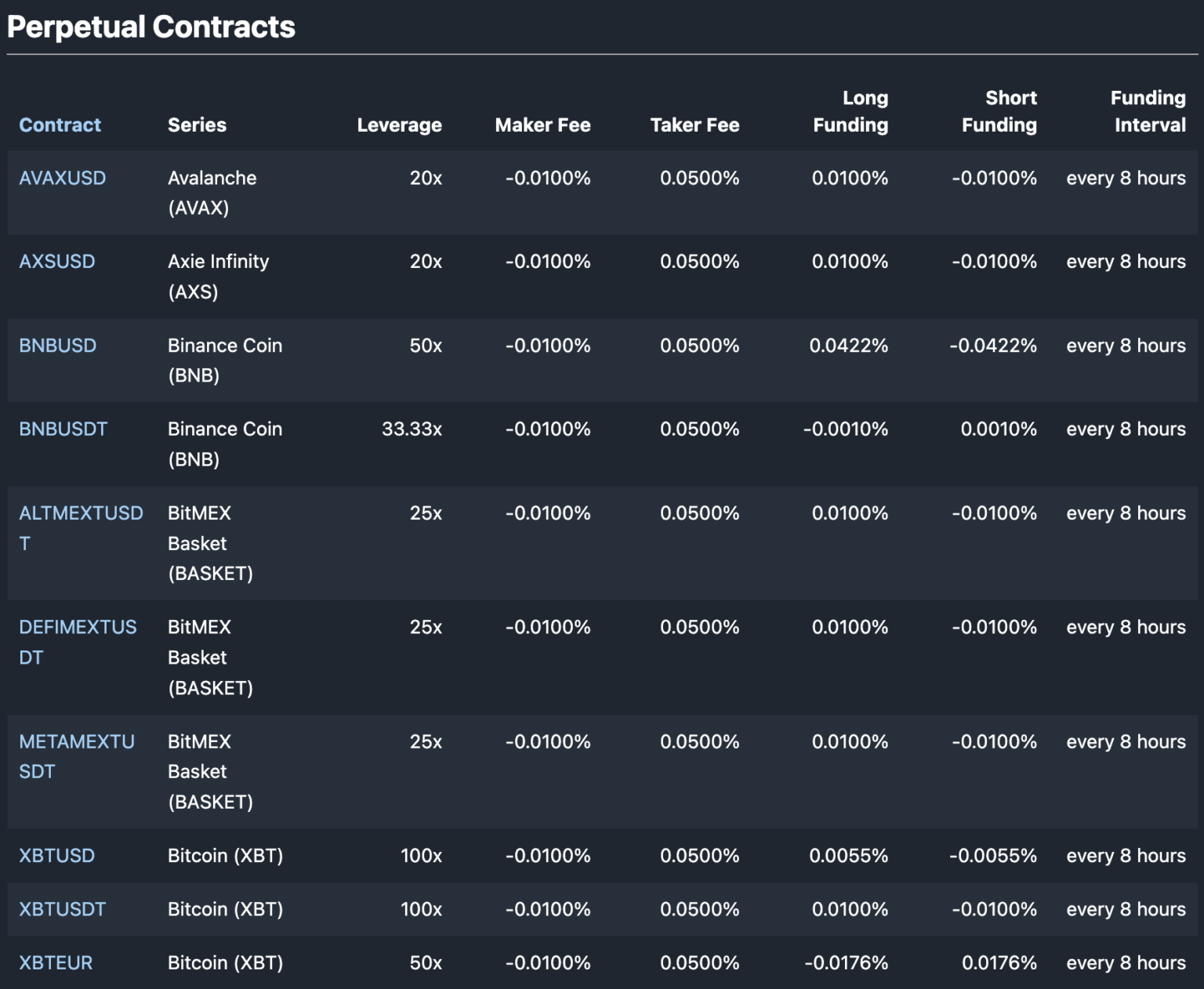The image size is (1204, 989).
Task: Select the XBTUSDT contract link
Action: (63, 908)
